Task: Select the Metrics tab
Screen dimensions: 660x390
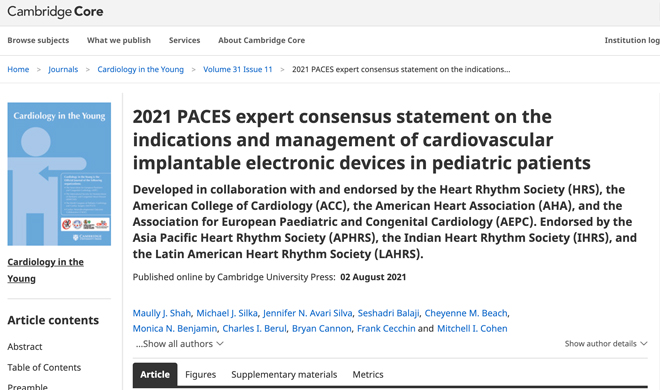Action: (x=368, y=374)
